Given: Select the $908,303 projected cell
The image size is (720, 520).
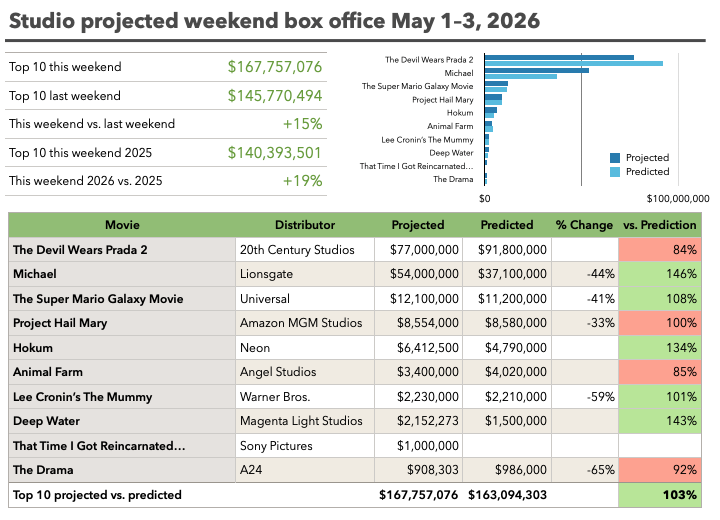Looking at the screenshot, I should coord(419,470).
